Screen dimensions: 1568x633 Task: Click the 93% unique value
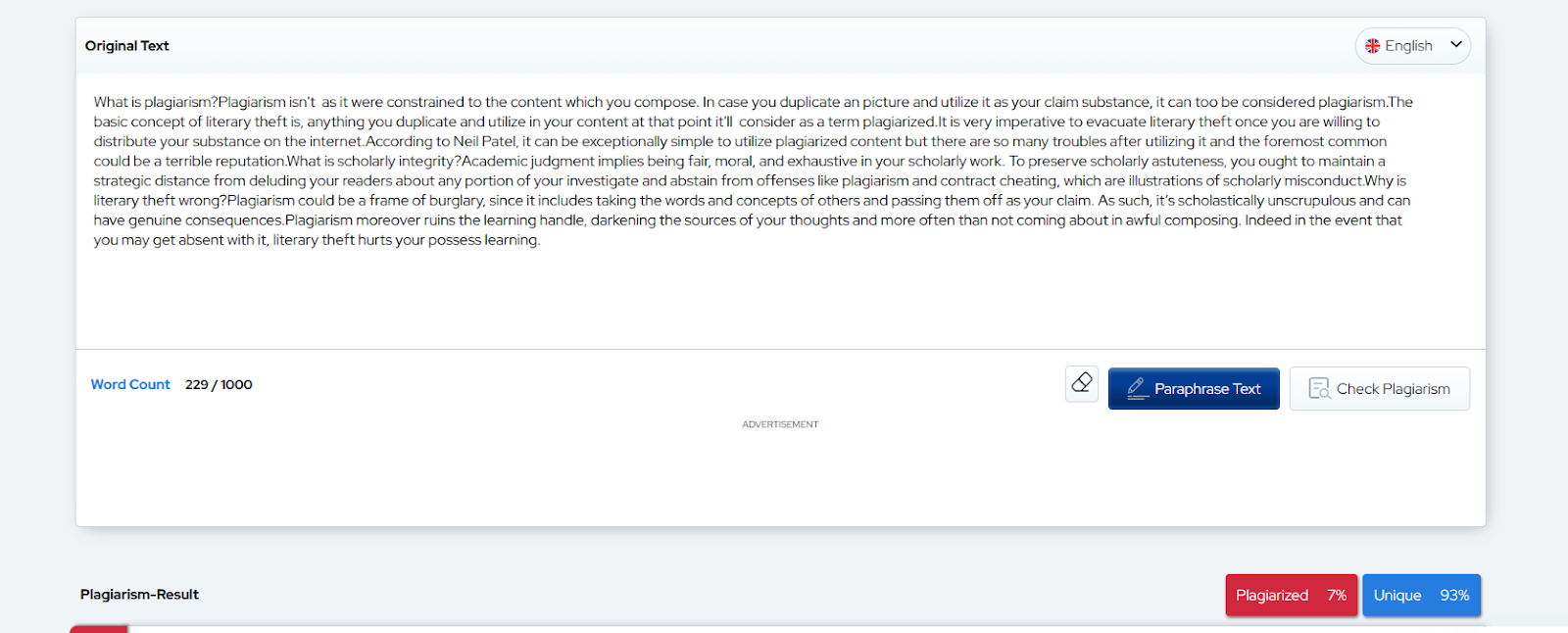pos(1454,595)
